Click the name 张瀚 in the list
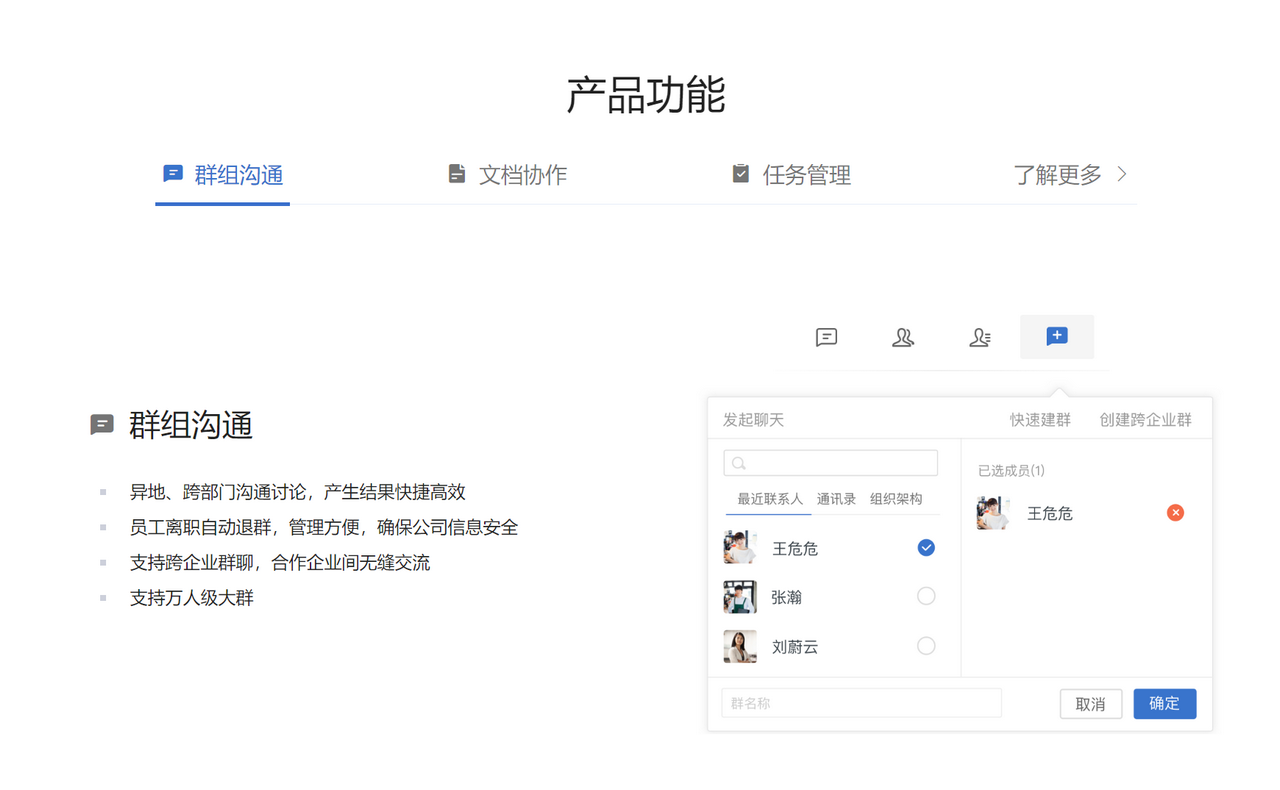This screenshot has height=790, width=1280. 787,598
